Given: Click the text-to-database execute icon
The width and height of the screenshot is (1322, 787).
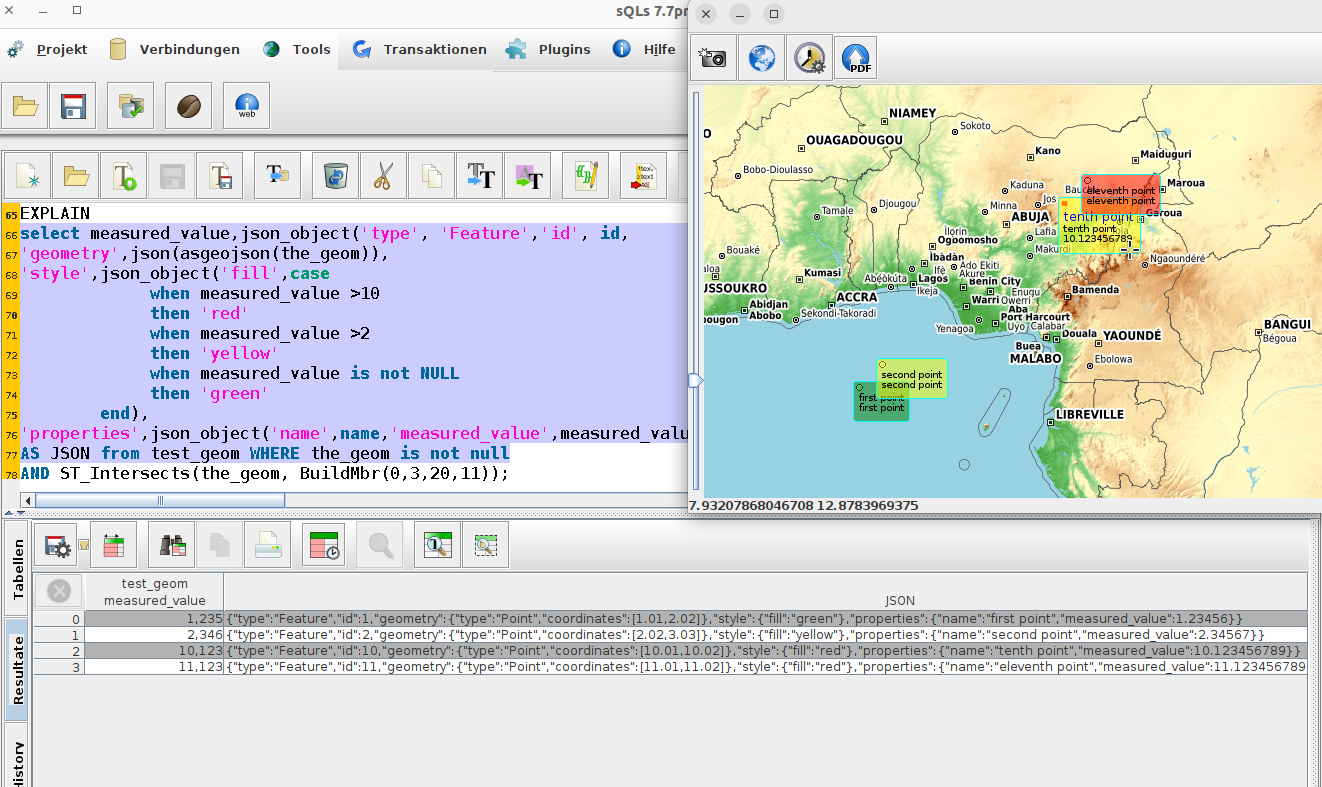Looking at the screenshot, I should coord(278,177).
